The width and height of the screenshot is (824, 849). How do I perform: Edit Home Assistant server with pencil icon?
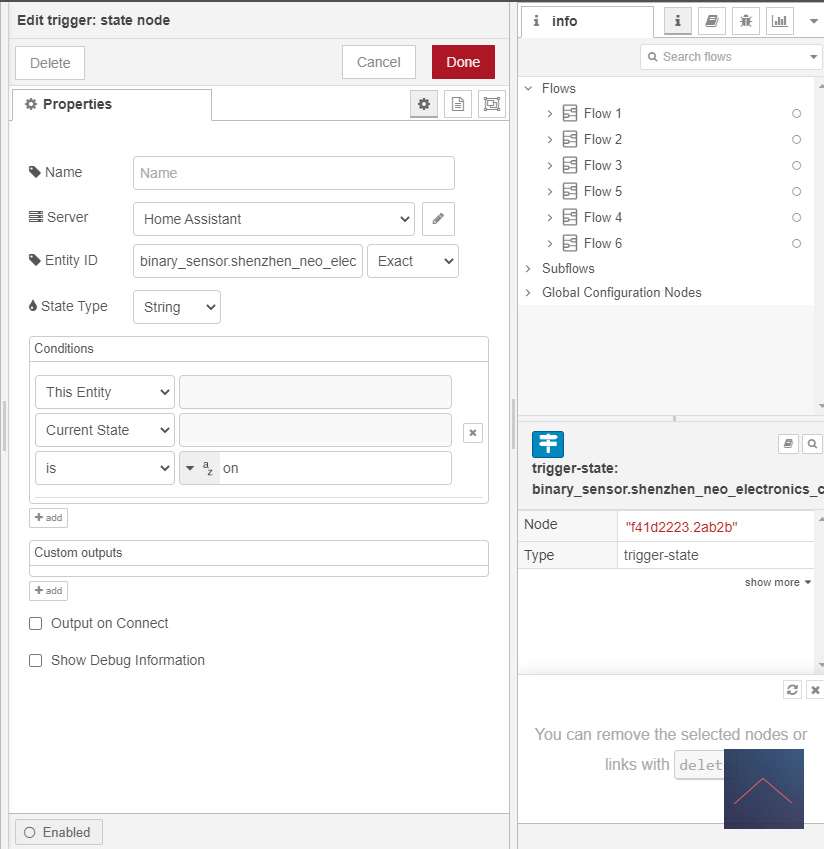tap(438, 218)
